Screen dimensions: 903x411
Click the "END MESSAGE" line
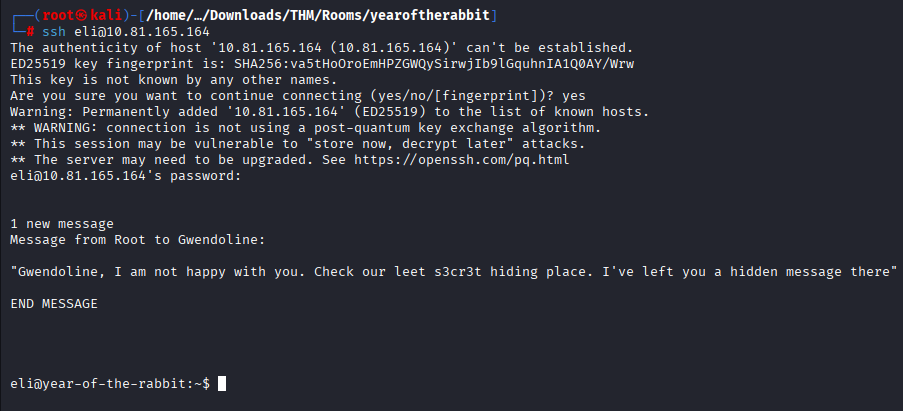click(54, 304)
